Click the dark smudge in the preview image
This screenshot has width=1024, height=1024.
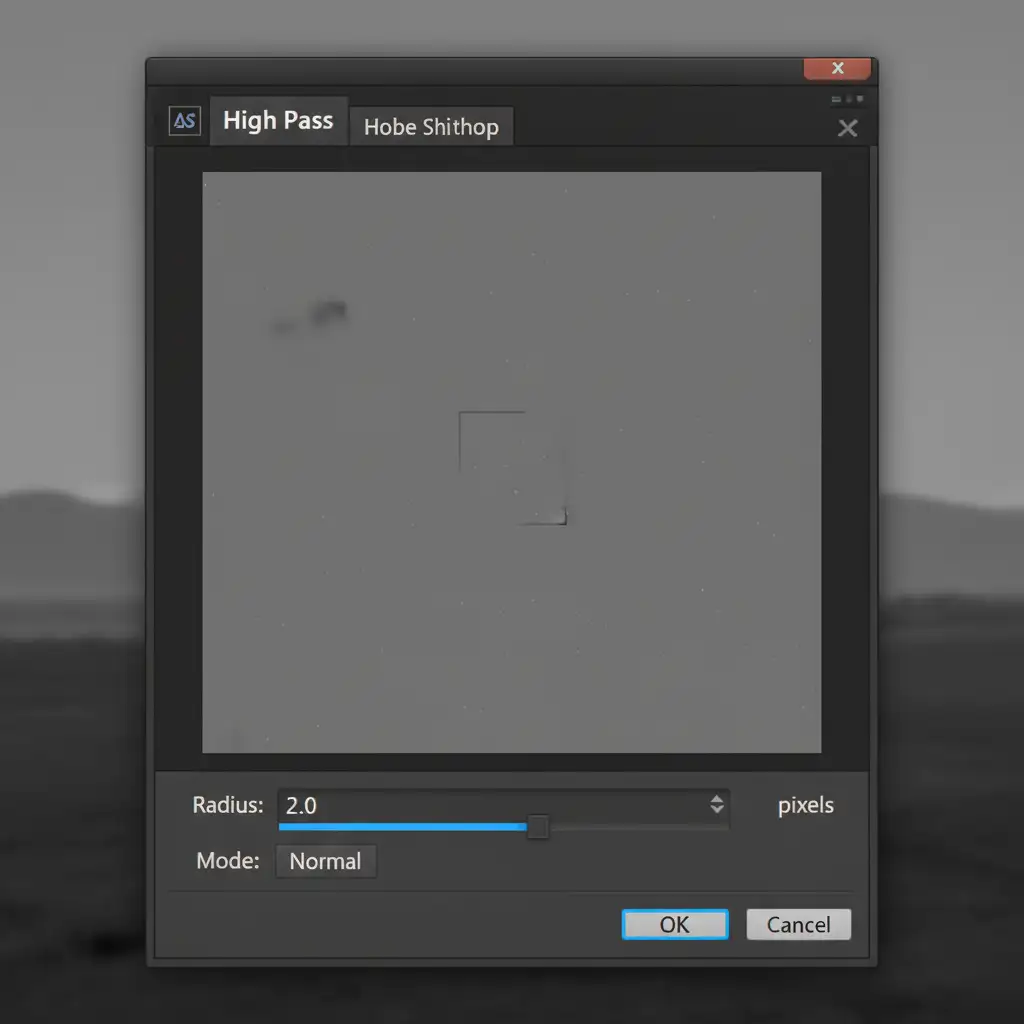(x=326, y=313)
